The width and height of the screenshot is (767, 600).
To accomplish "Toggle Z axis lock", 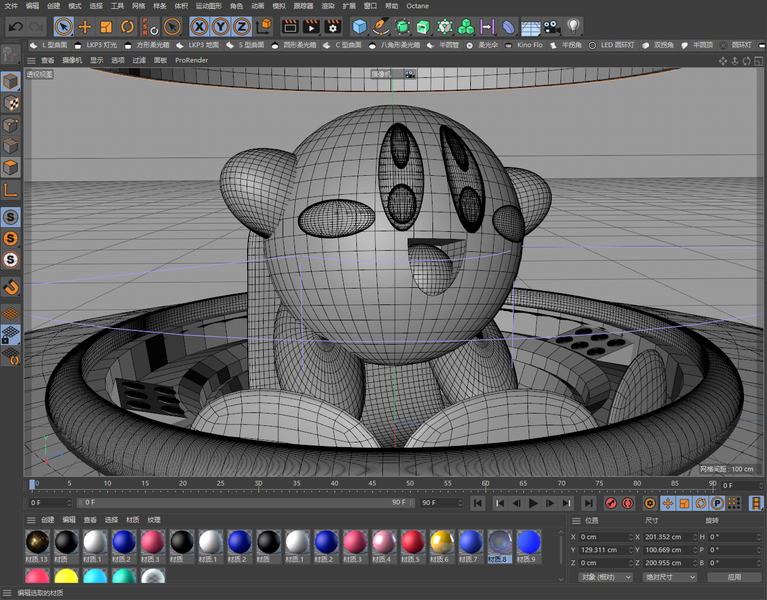I will click(242, 26).
